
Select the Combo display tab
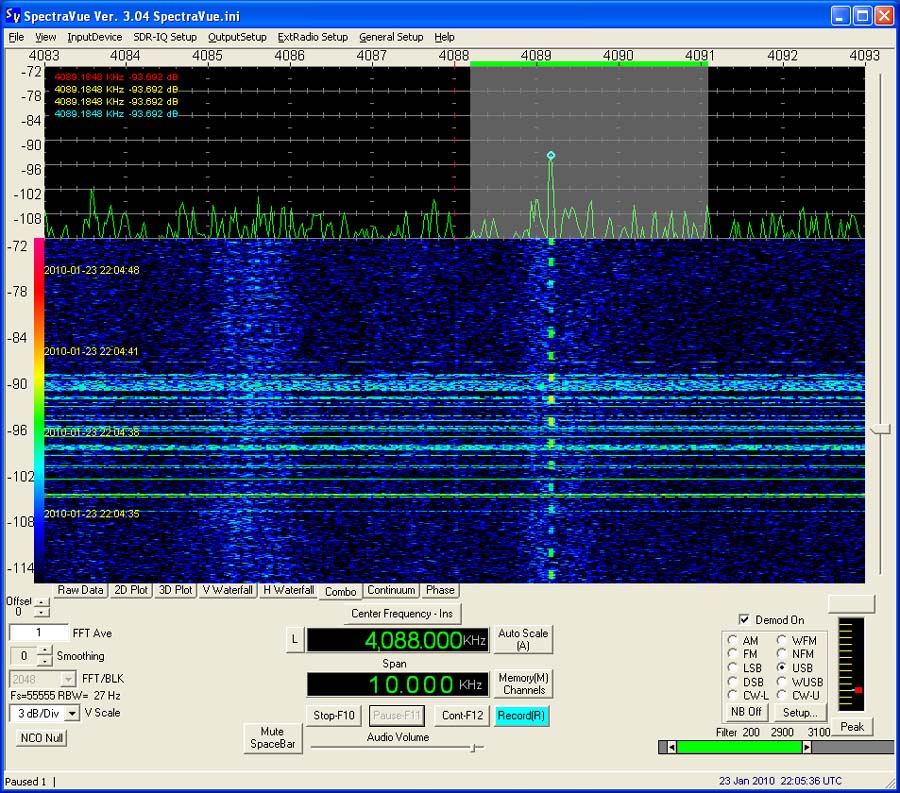pos(340,591)
